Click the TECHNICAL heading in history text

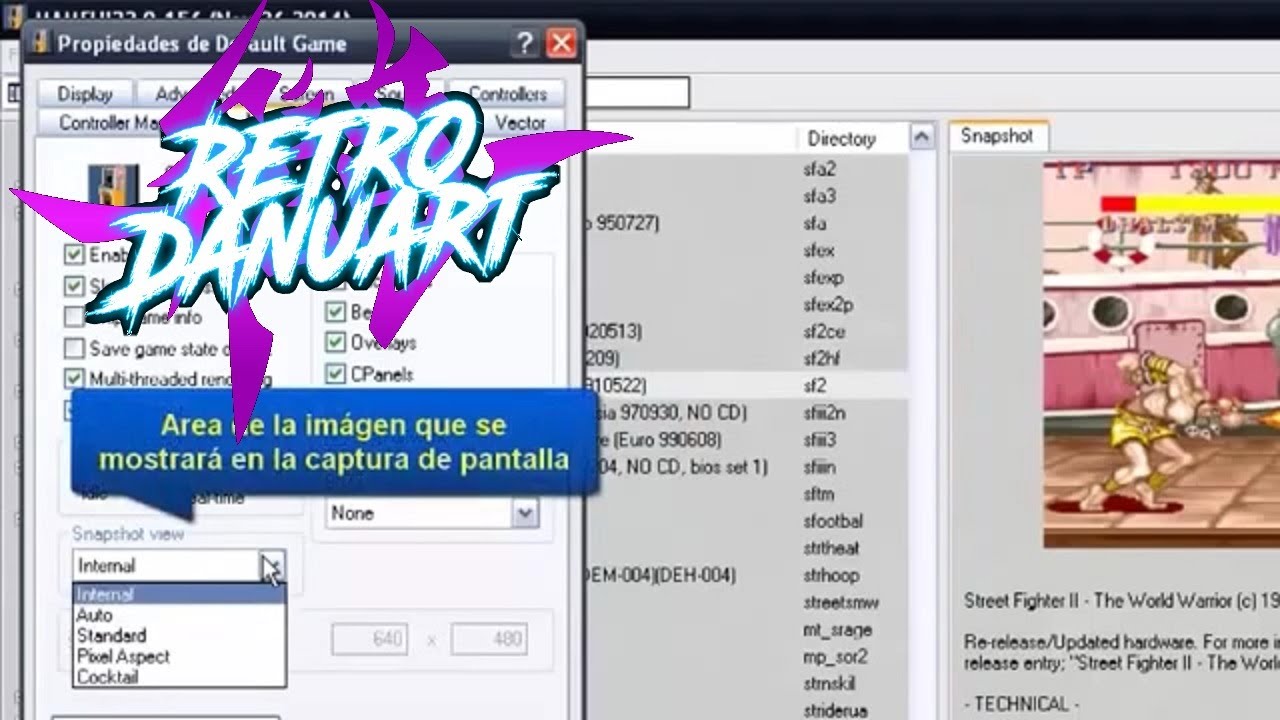click(x=1021, y=704)
